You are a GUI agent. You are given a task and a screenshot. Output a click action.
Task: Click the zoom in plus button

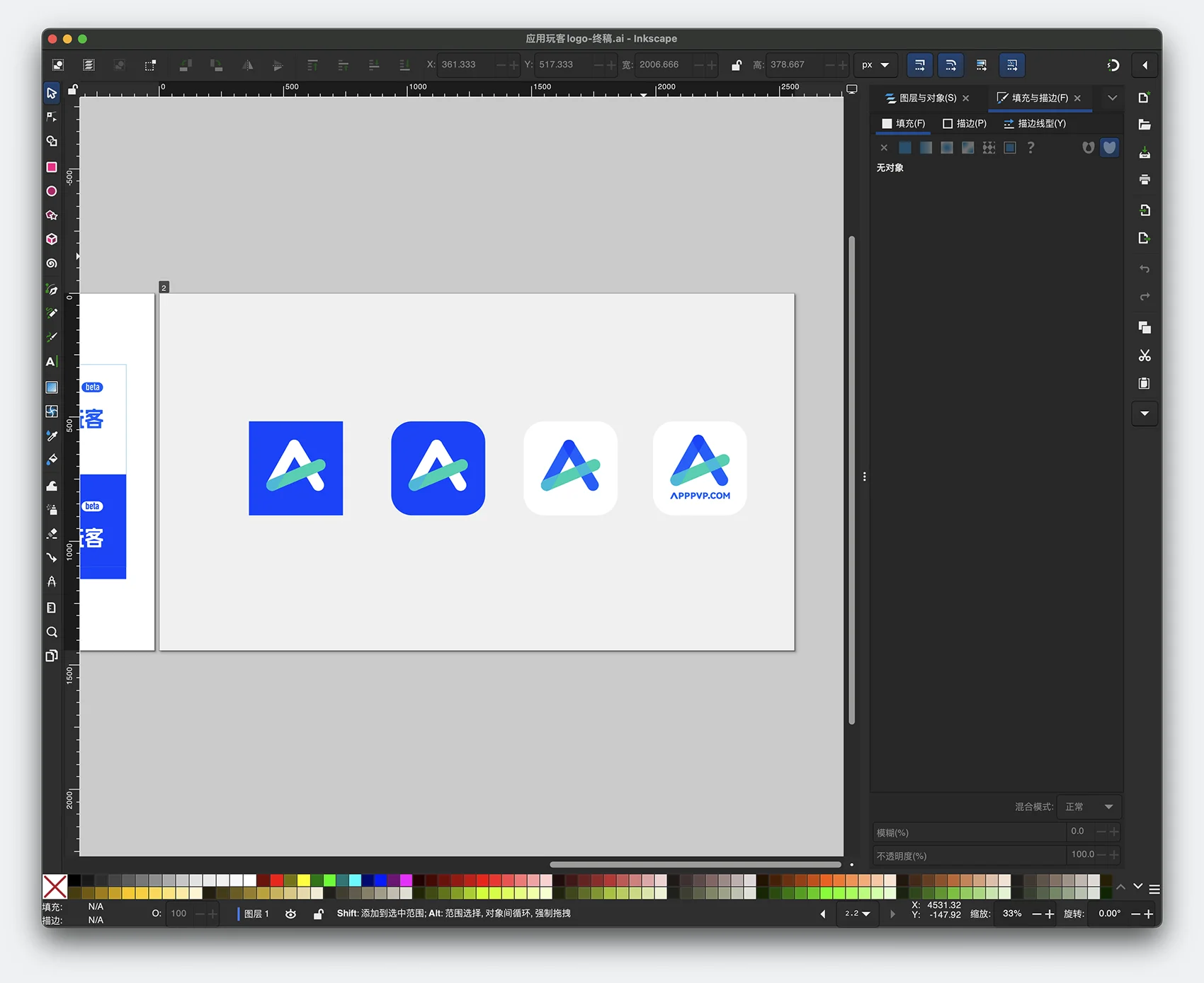coord(1050,914)
